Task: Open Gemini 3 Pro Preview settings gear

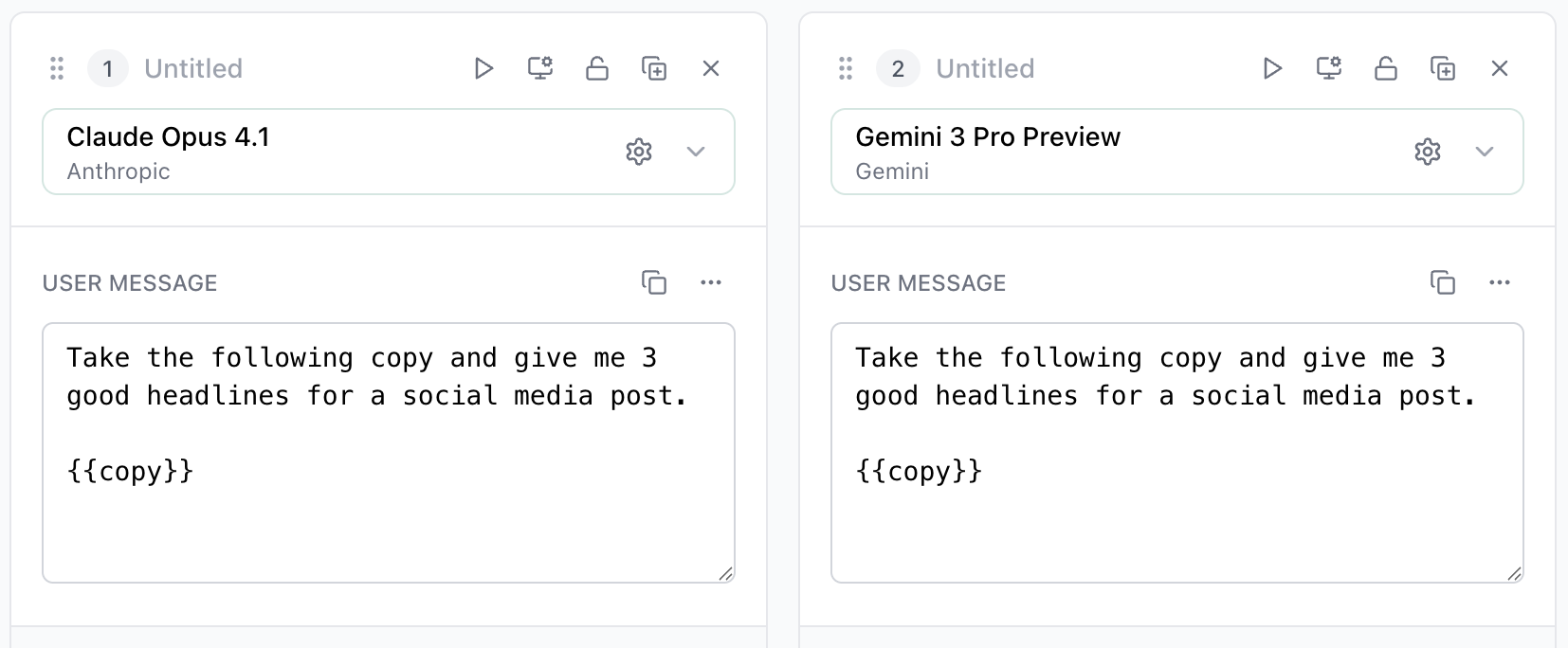Action: pos(1428,152)
